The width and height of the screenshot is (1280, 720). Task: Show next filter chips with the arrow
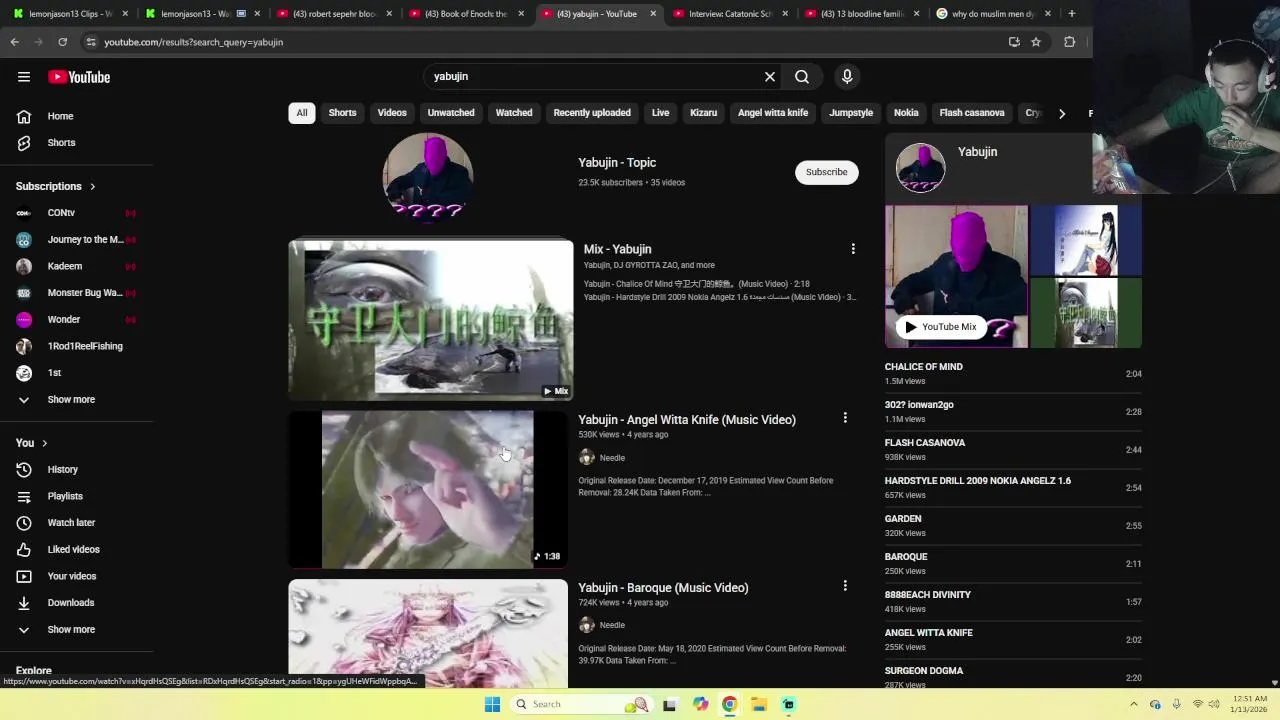pyautogui.click(x=1062, y=113)
